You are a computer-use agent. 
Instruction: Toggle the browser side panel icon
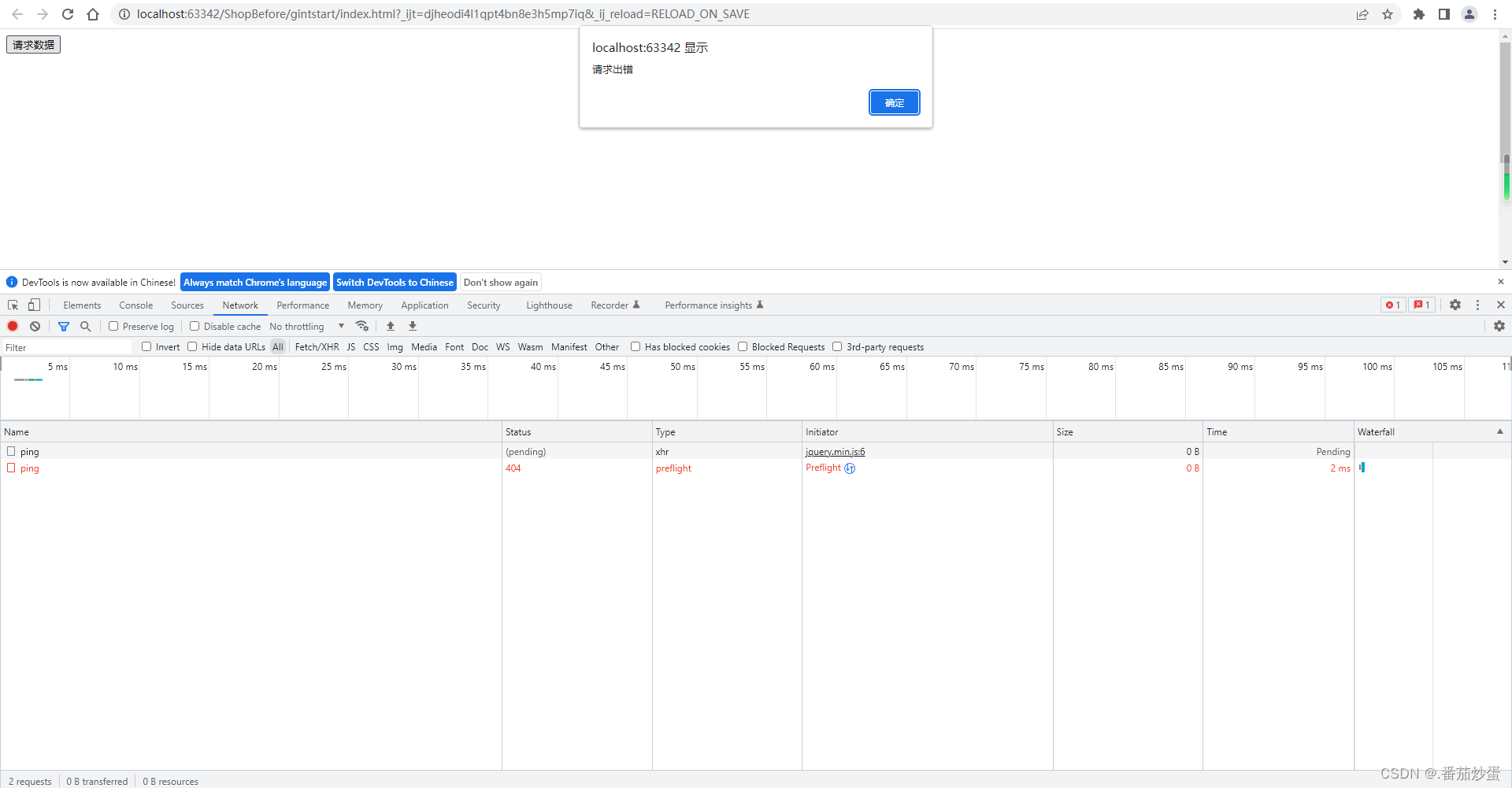1444,14
